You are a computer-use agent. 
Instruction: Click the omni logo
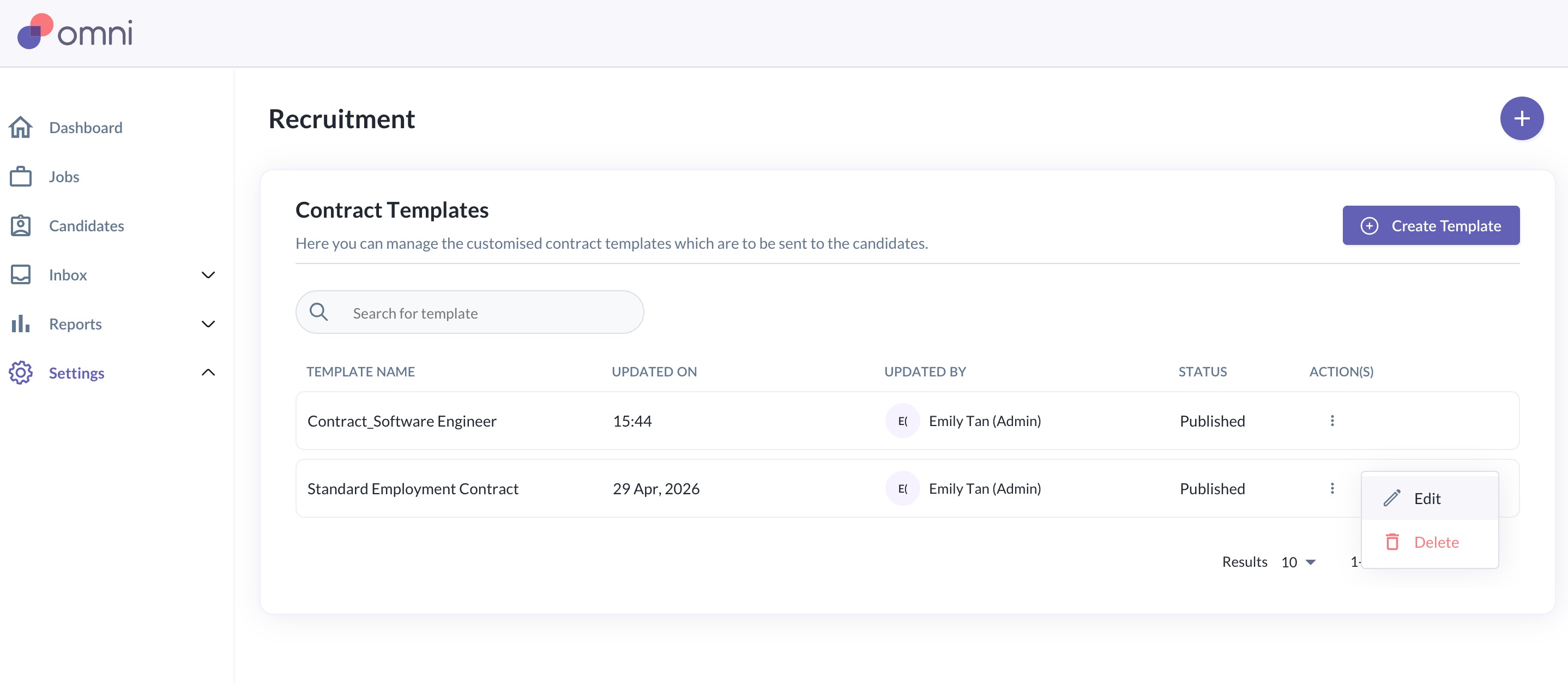click(75, 32)
